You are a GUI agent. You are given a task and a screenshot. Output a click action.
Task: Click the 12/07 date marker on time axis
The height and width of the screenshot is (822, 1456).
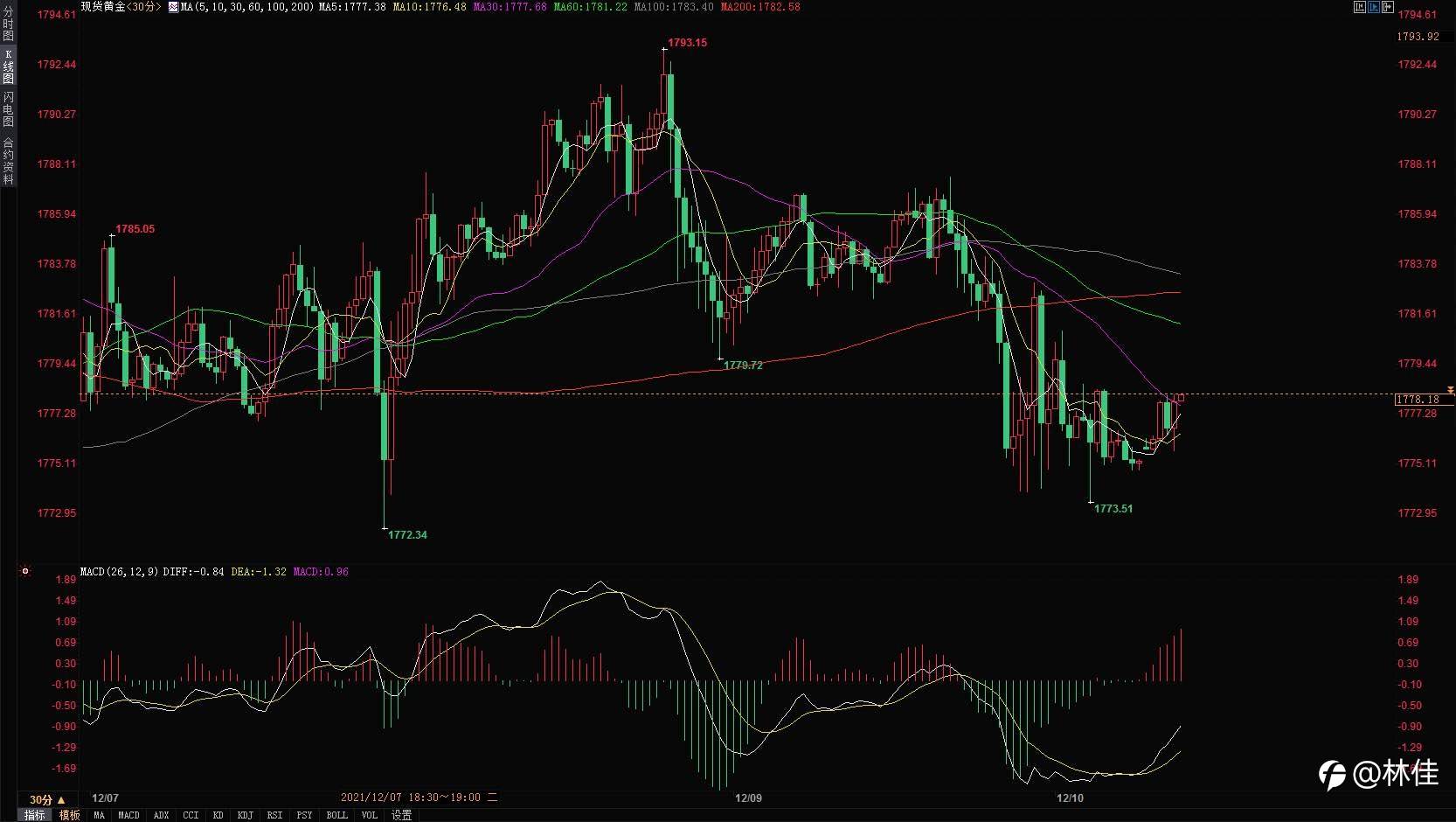(105, 798)
